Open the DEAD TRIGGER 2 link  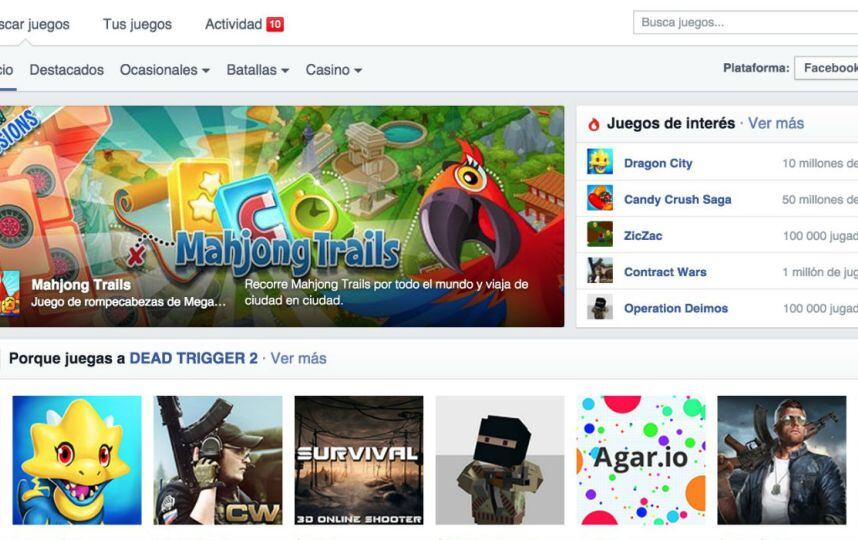[x=193, y=358]
